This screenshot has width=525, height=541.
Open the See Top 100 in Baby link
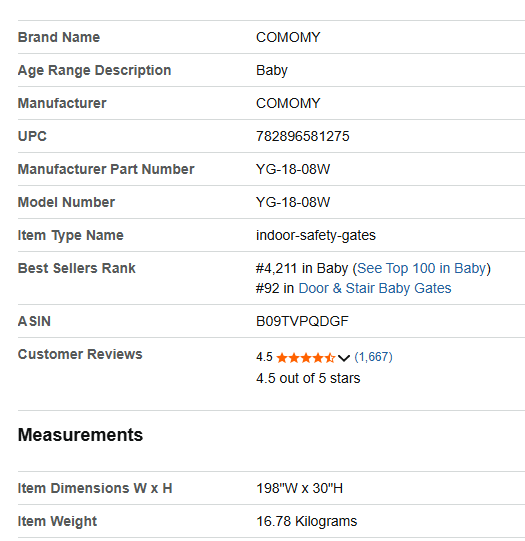click(422, 268)
